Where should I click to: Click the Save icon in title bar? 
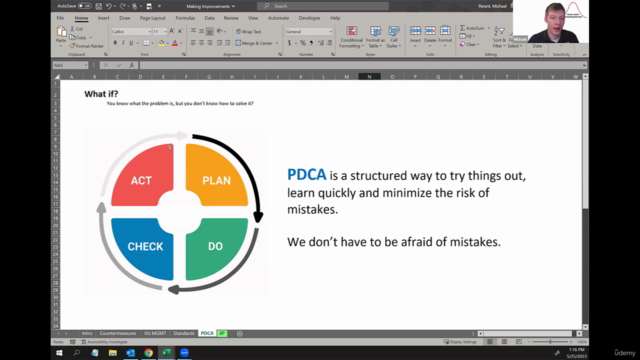pos(98,6)
